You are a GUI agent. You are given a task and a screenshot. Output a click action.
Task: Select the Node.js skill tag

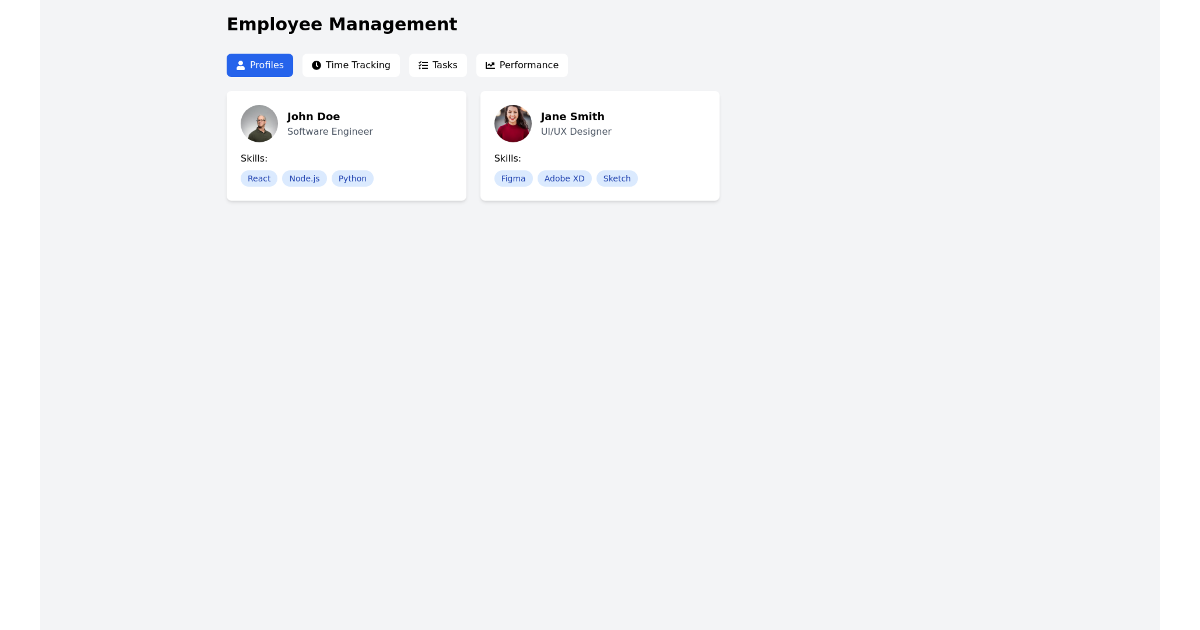tap(304, 178)
